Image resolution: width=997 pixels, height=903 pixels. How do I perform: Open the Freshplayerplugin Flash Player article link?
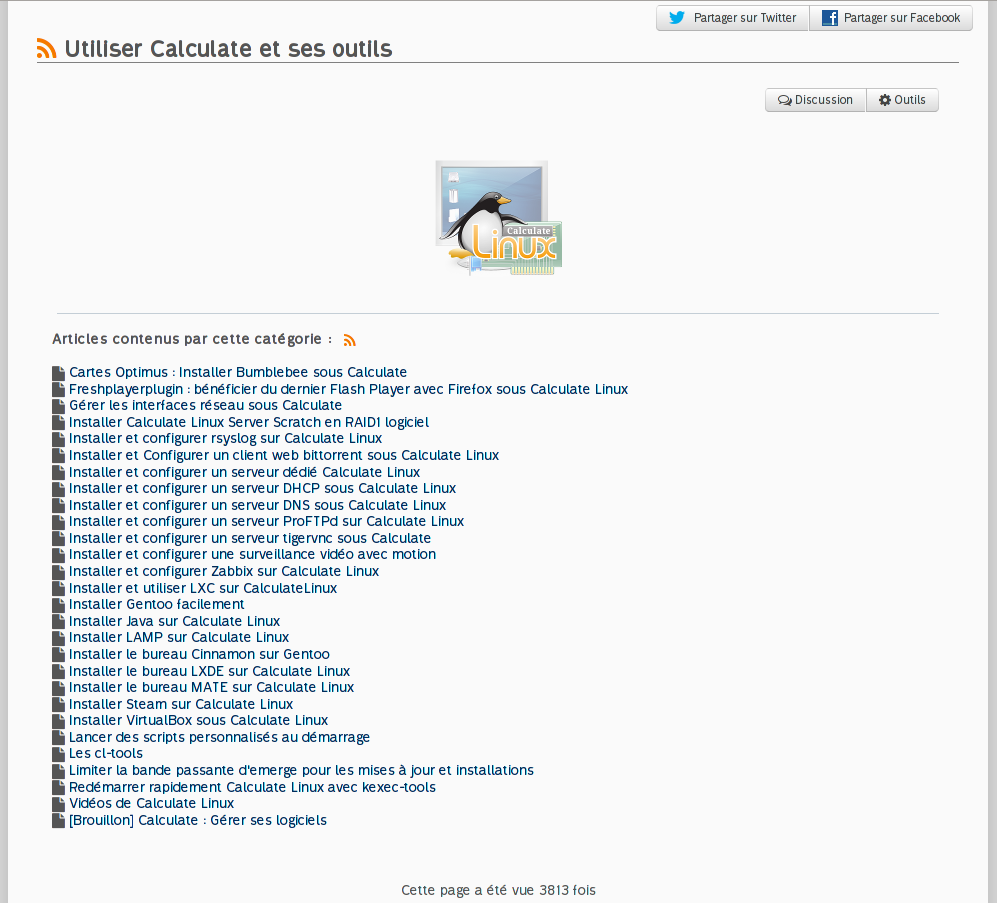pyautogui.click(x=348, y=389)
